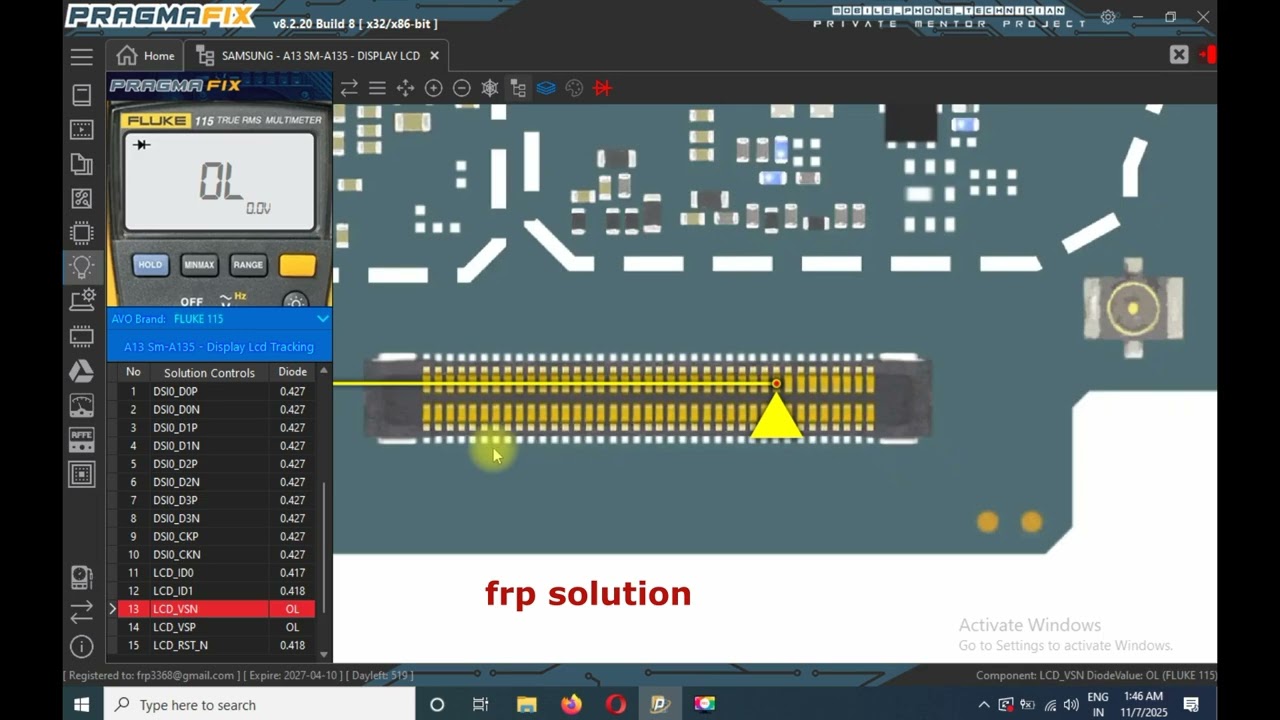
Task: Click the Solution Controls column header
Action: click(209, 373)
